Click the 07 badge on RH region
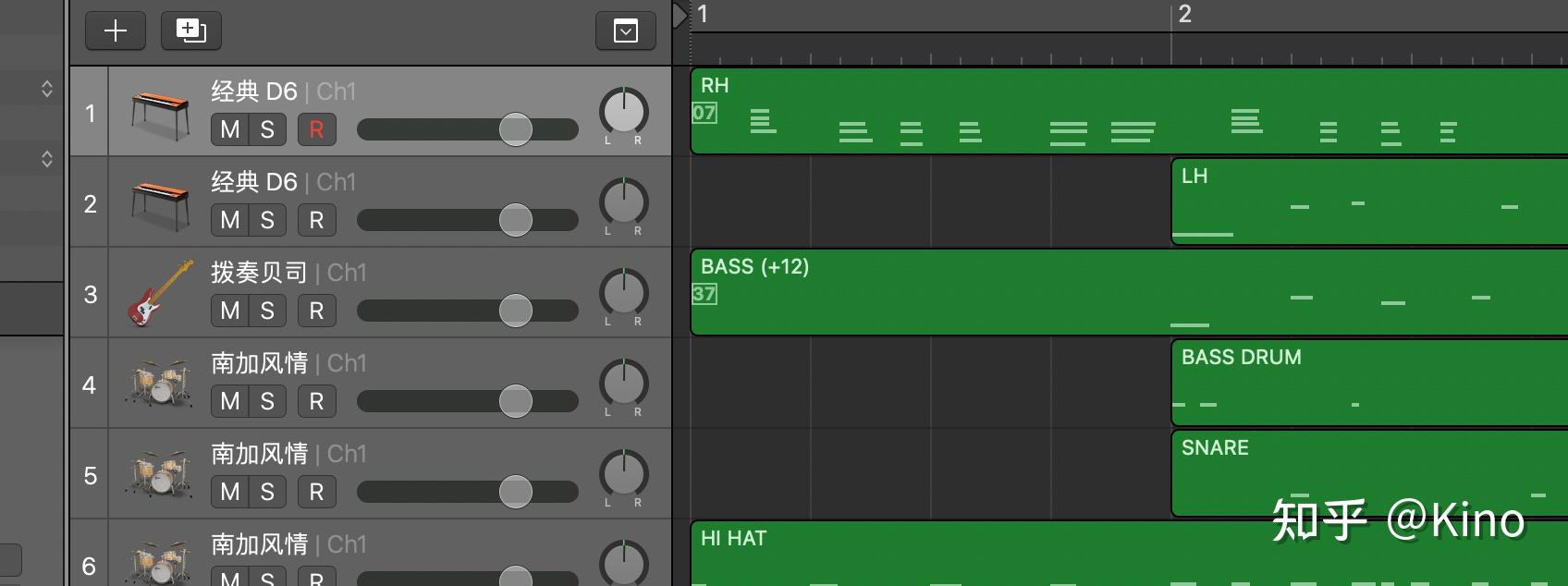Viewport: 1568px width, 586px height. pyautogui.click(x=704, y=113)
